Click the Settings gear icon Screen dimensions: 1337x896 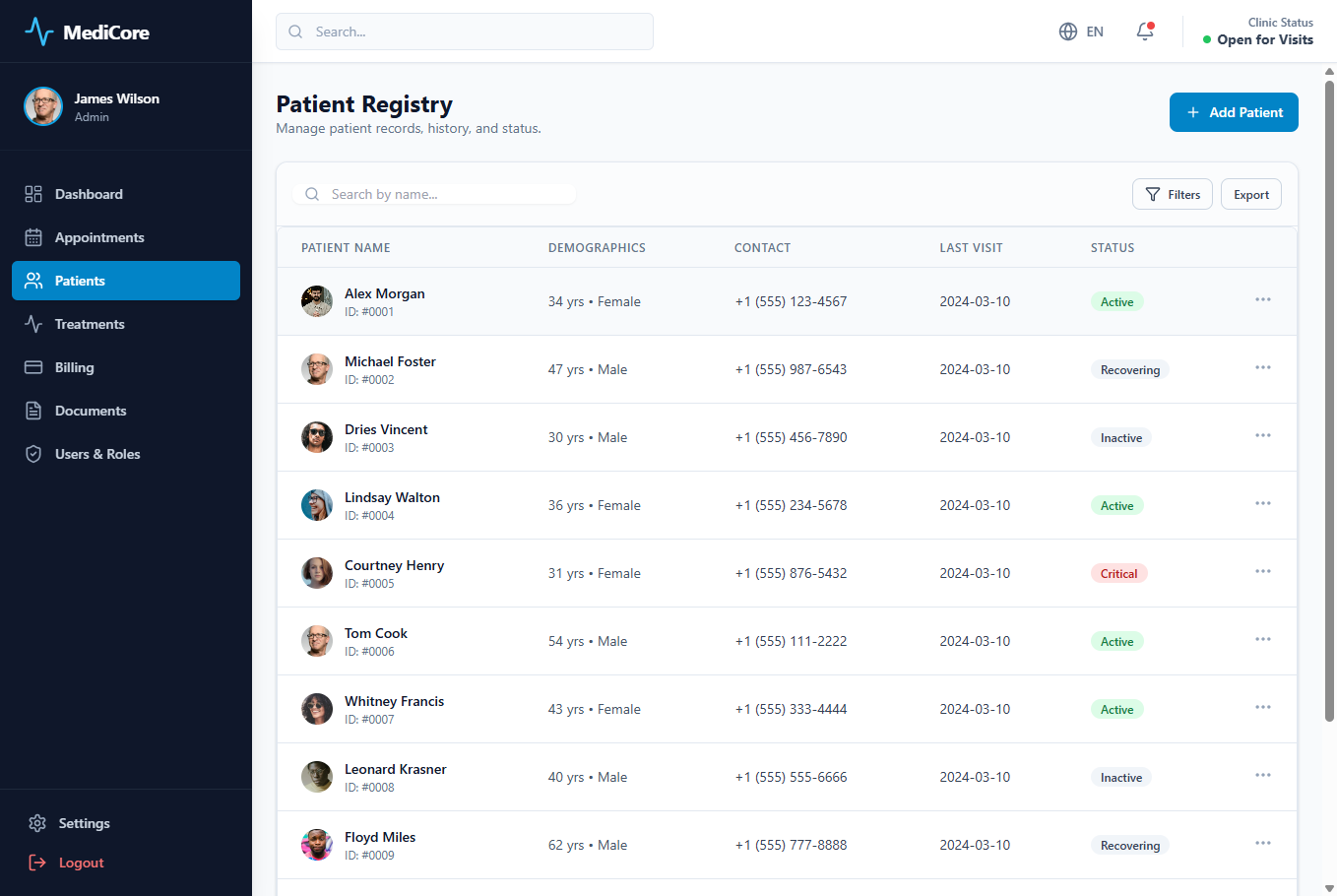tap(37, 823)
